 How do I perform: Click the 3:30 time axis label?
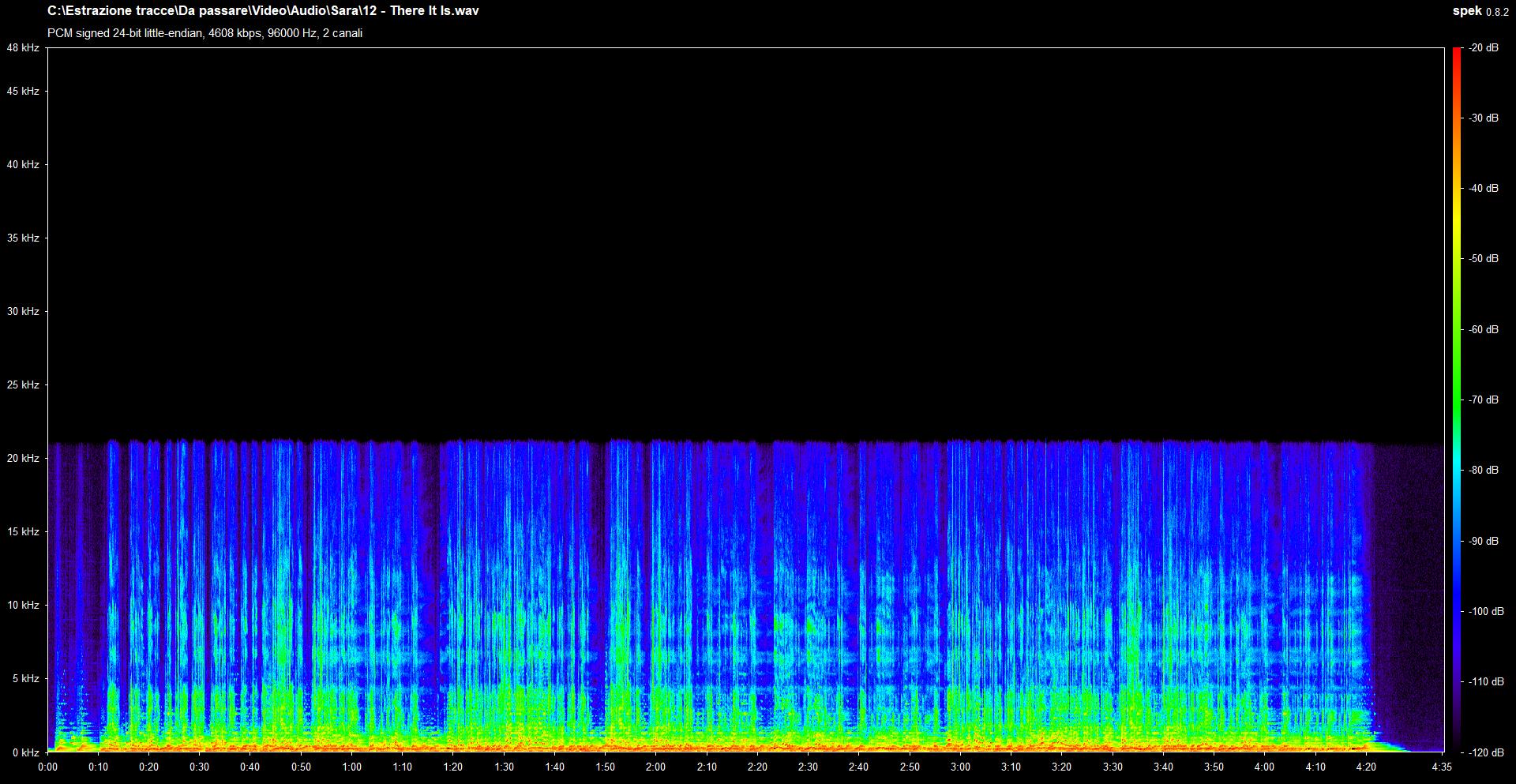[1113, 767]
